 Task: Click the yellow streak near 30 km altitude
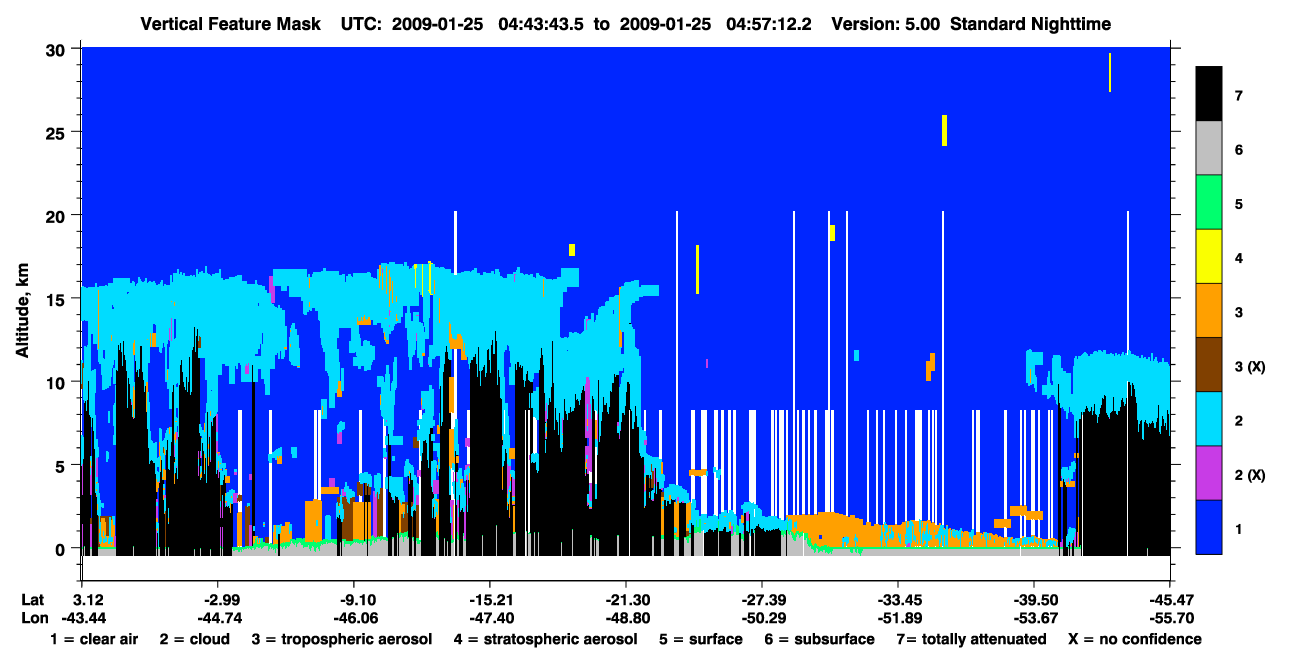pos(1109,72)
